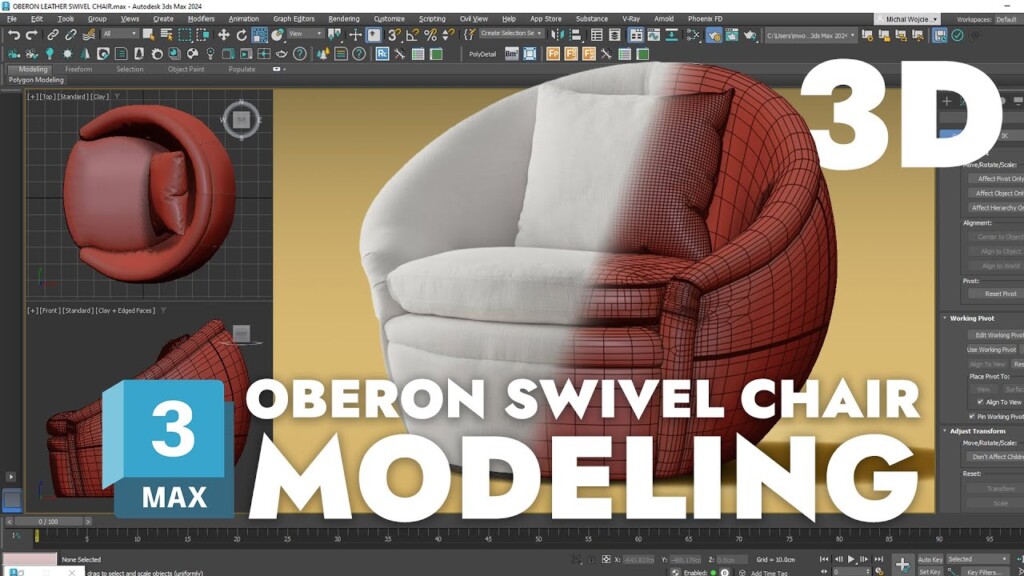Viewport: 1024px width, 576px height.
Task: Open the selection filter All dropdown
Action: click(120, 34)
